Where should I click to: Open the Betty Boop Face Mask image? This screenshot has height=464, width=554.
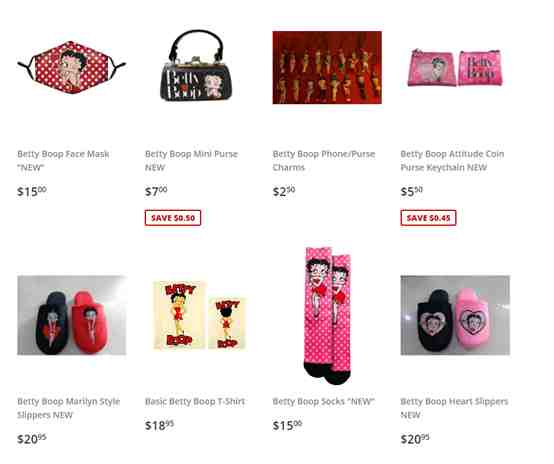pos(72,67)
